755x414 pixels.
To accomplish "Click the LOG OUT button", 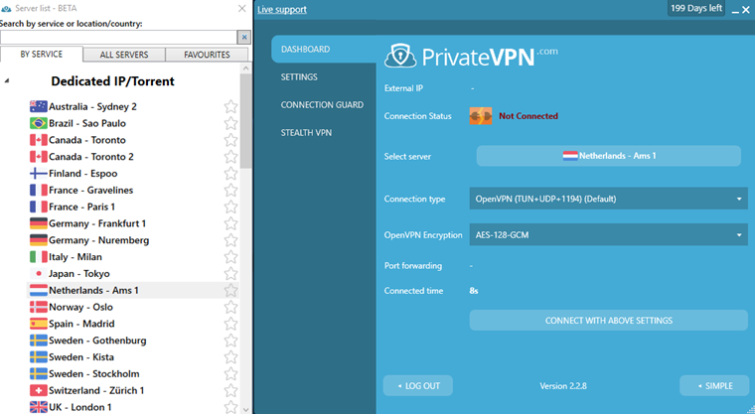I will pos(418,386).
